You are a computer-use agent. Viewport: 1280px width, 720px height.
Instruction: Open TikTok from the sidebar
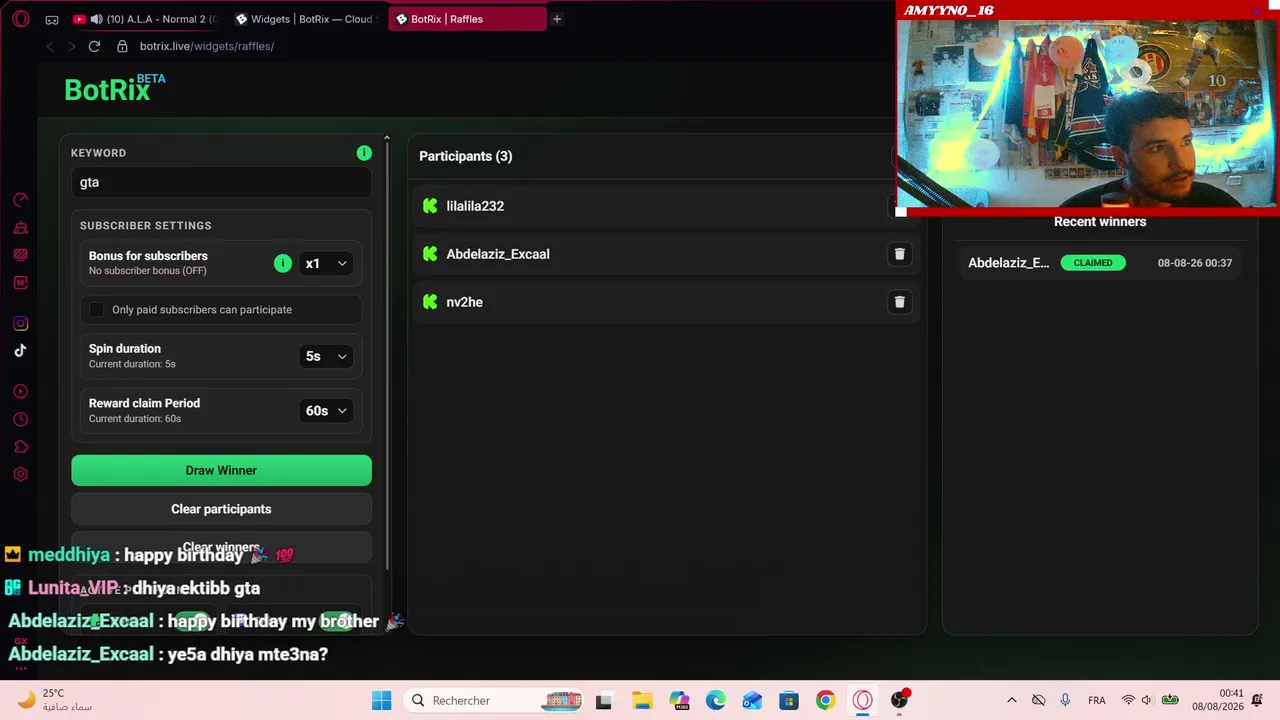(x=20, y=350)
